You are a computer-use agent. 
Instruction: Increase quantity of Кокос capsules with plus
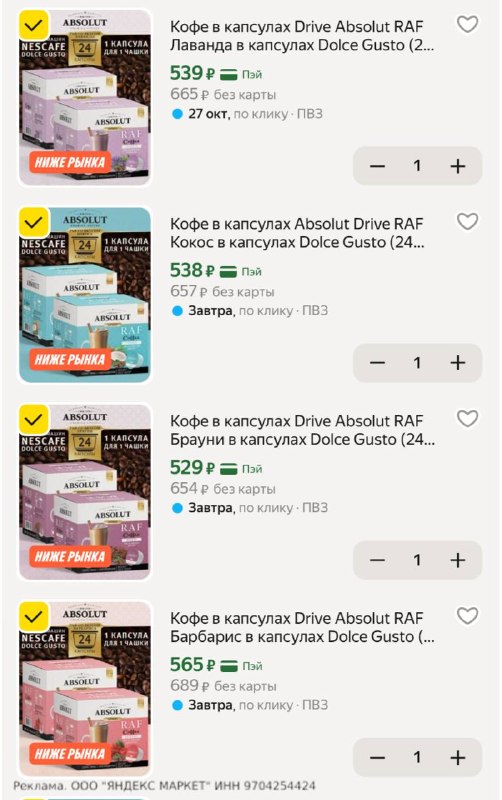pyautogui.click(x=458, y=363)
